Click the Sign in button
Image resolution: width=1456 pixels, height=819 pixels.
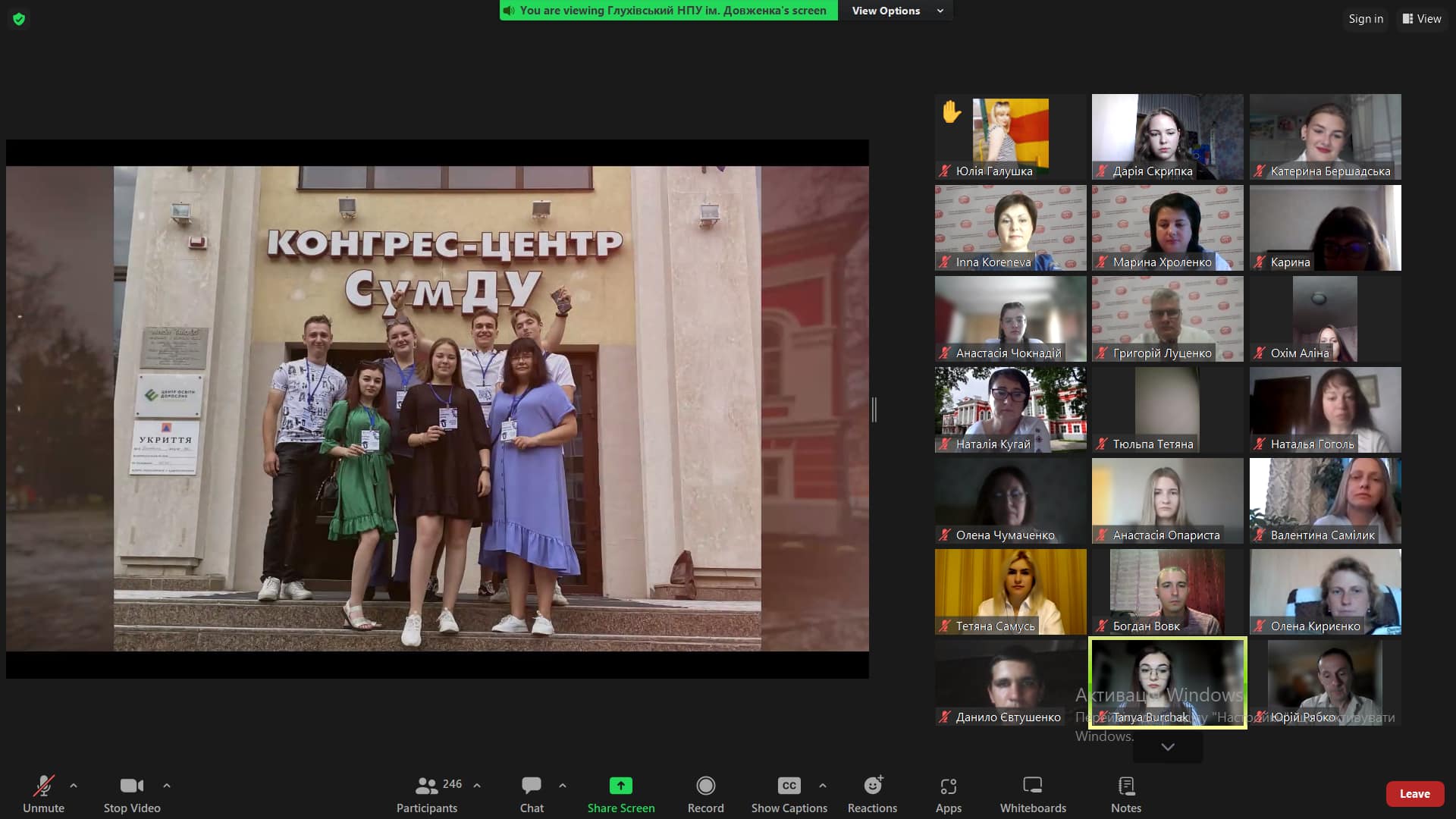point(1366,19)
